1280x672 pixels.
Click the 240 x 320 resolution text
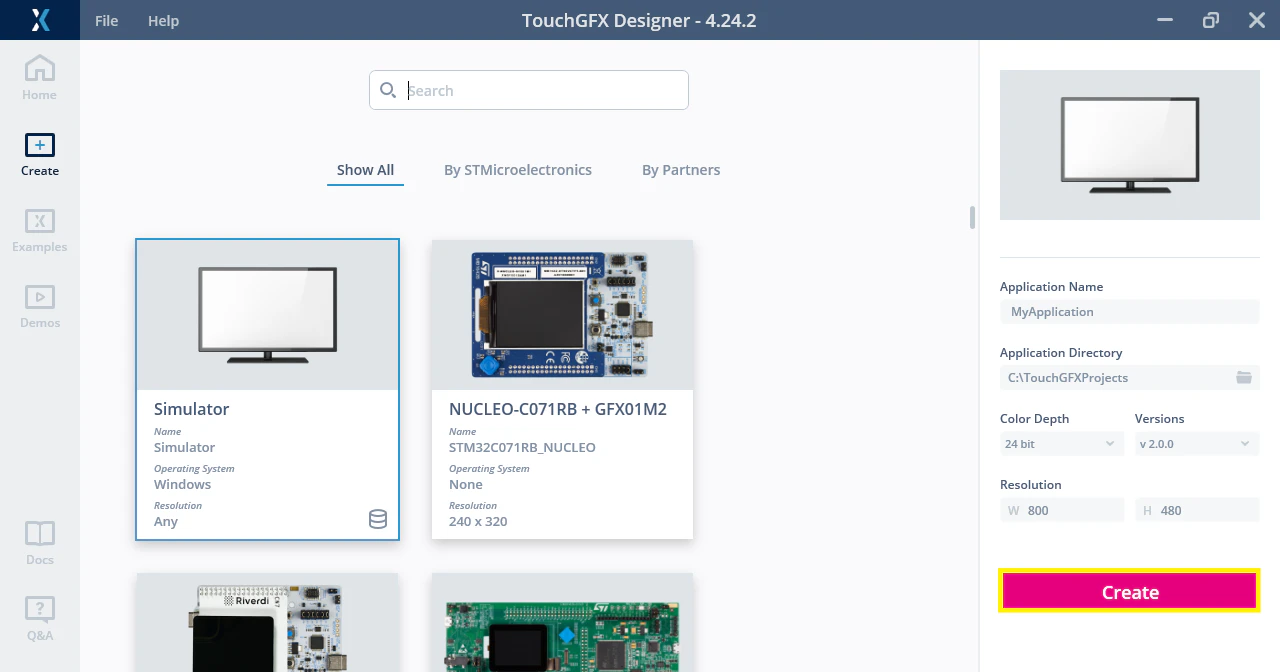478,521
